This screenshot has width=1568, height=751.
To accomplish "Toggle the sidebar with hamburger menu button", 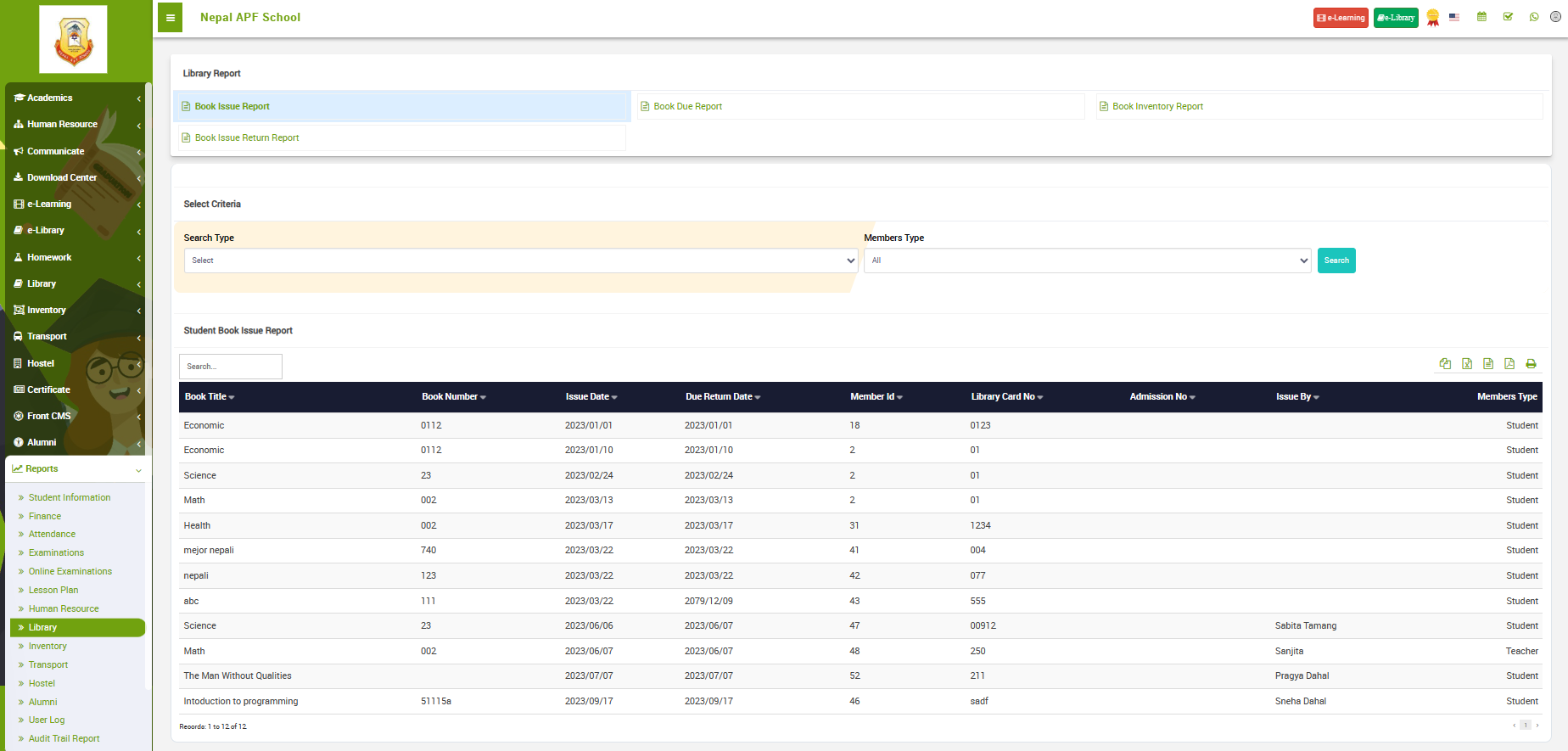I will [170, 18].
